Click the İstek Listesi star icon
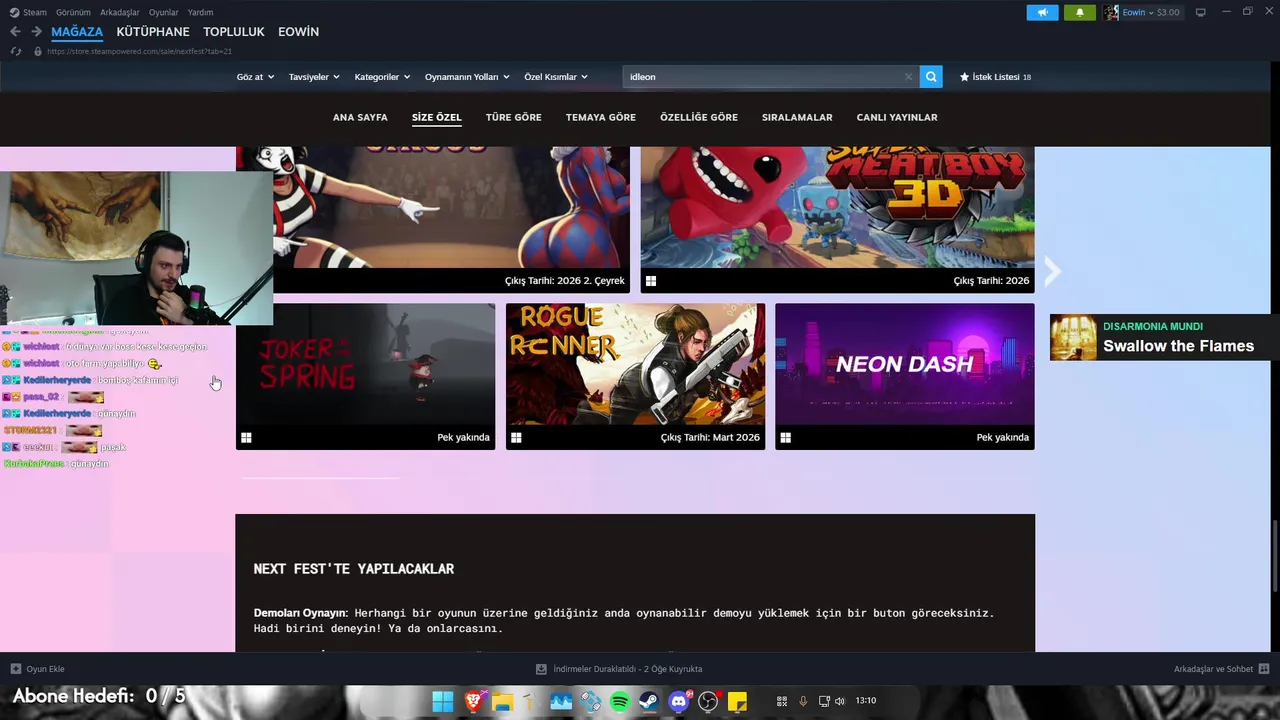The height and width of the screenshot is (720, 1280). click(x=965, y=76)
